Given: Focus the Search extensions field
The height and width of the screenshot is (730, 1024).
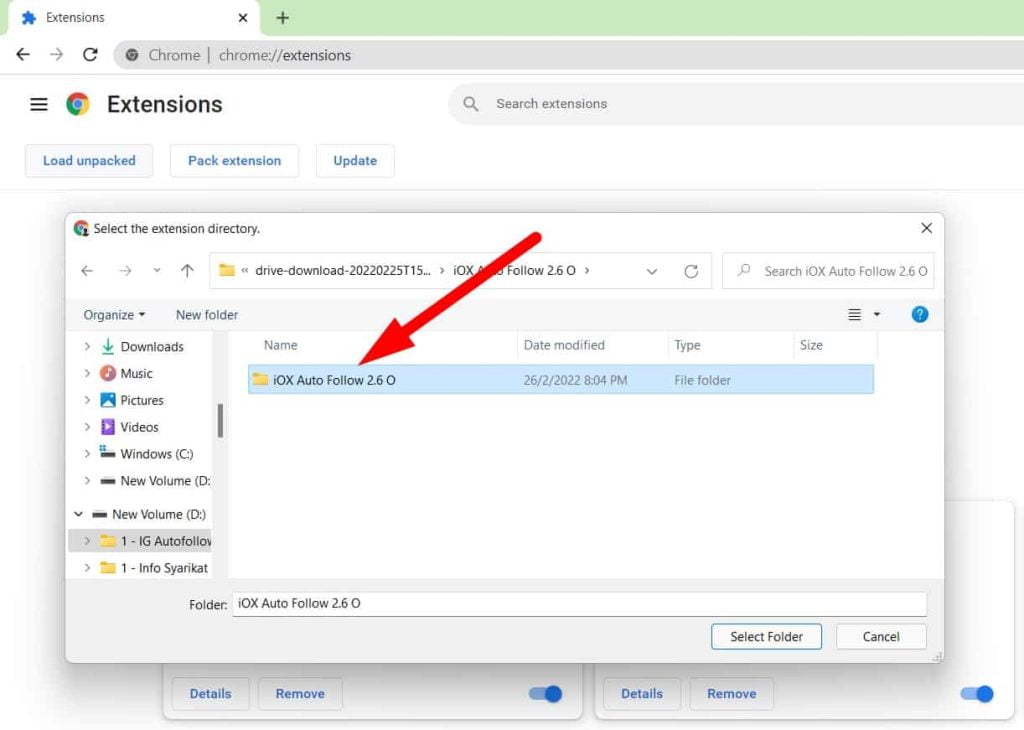Looking at the screenshot, I should (736, 104).
